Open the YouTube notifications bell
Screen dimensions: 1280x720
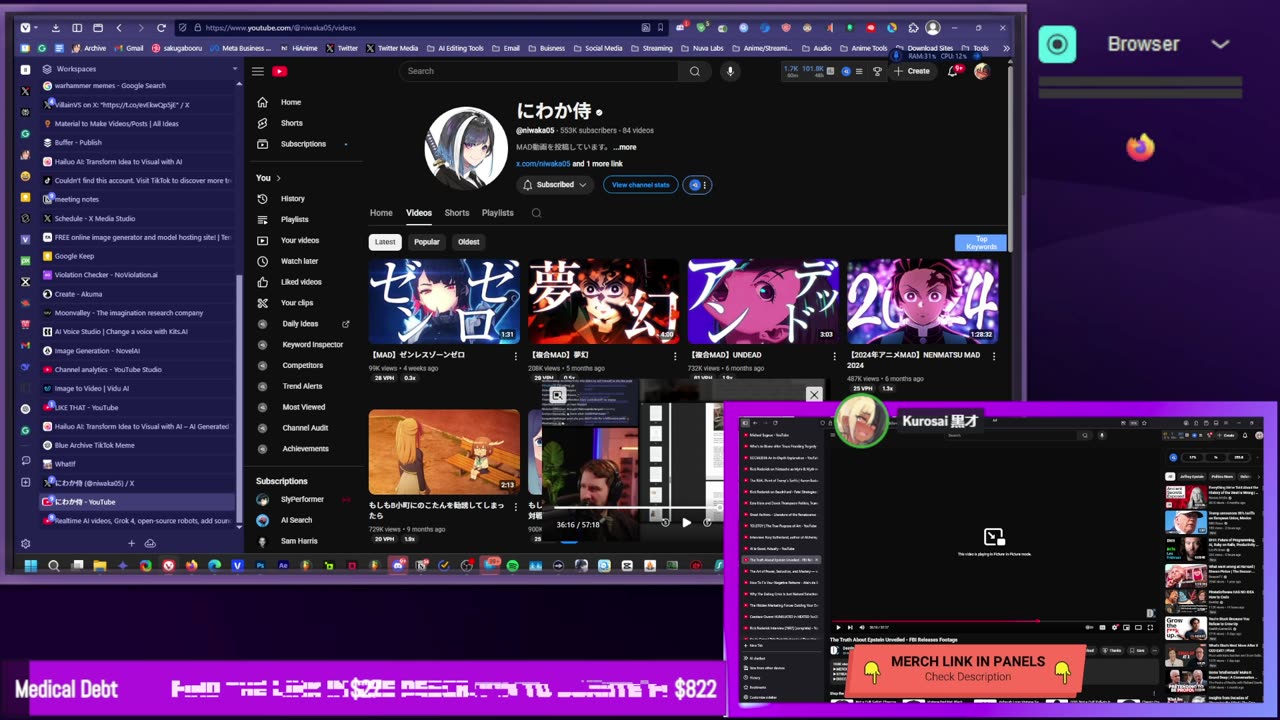(953, 71)
